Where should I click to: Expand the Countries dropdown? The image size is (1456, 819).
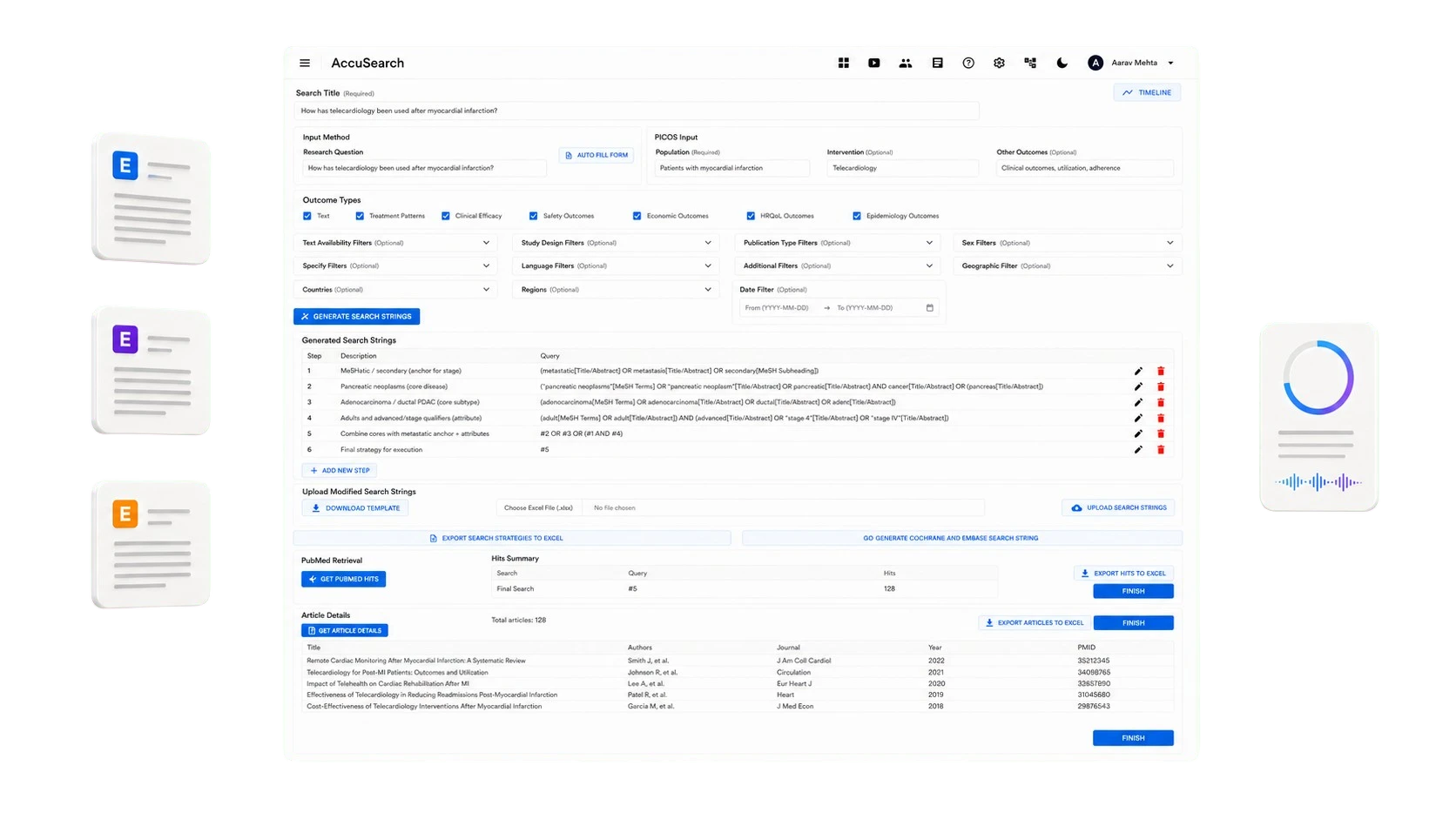[396, 290]
